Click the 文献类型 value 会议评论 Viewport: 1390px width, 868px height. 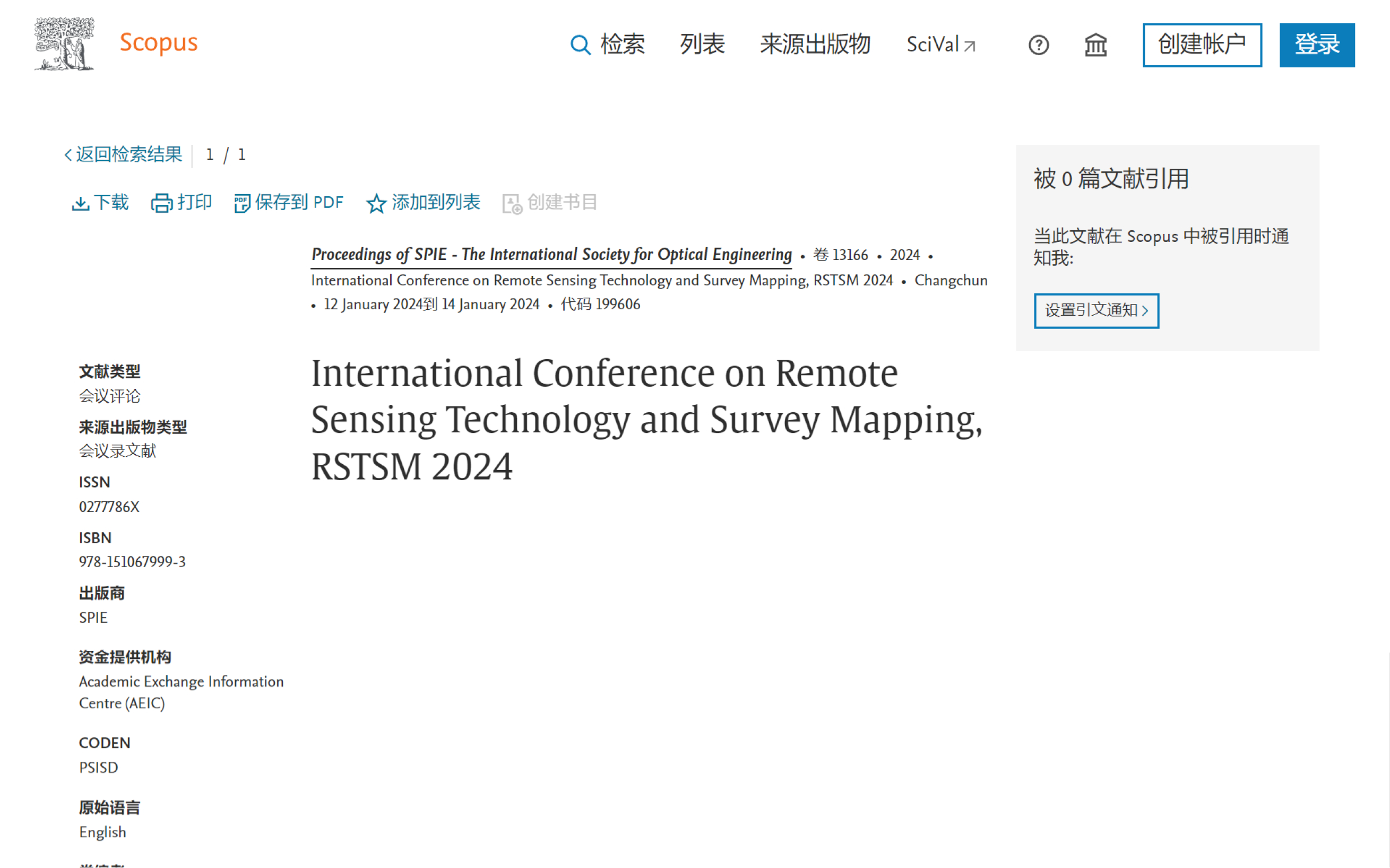110,396
